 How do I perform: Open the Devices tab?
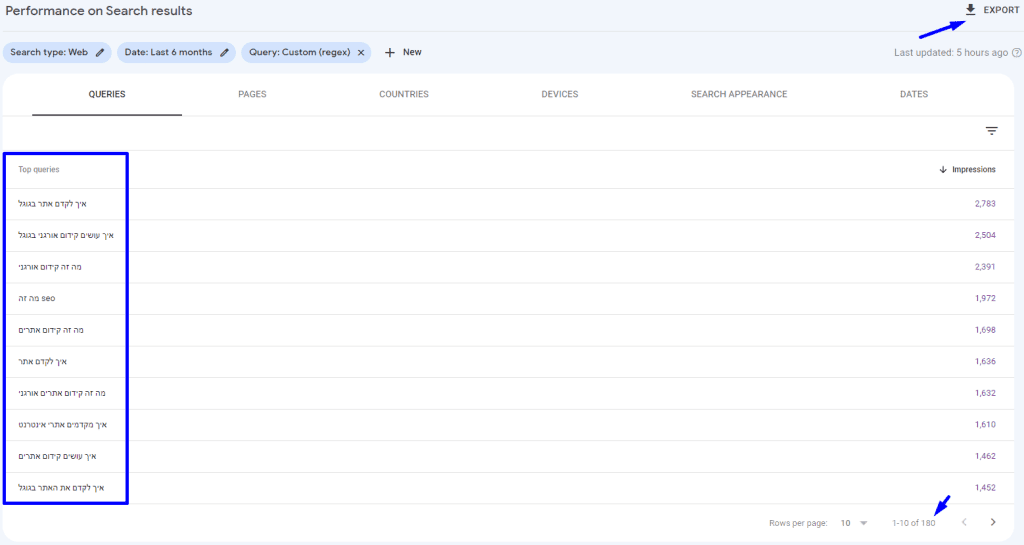[x=559, y=95]
